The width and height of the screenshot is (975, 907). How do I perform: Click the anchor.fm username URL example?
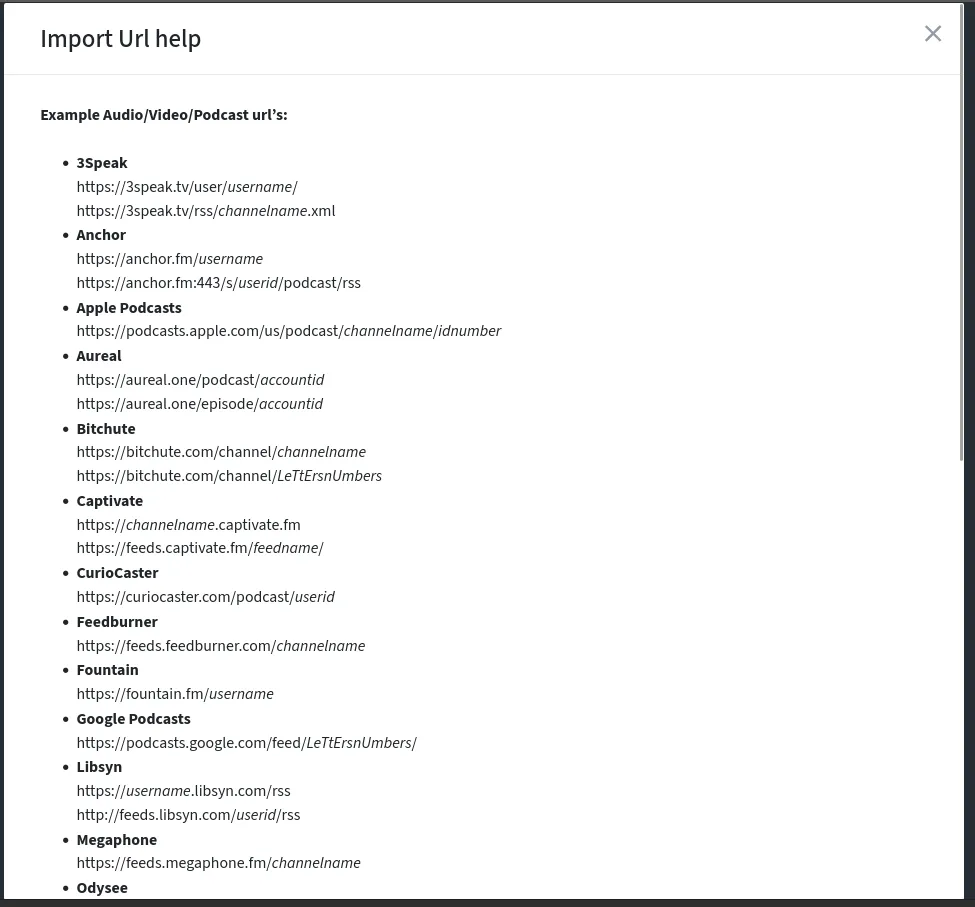point(170,259)
